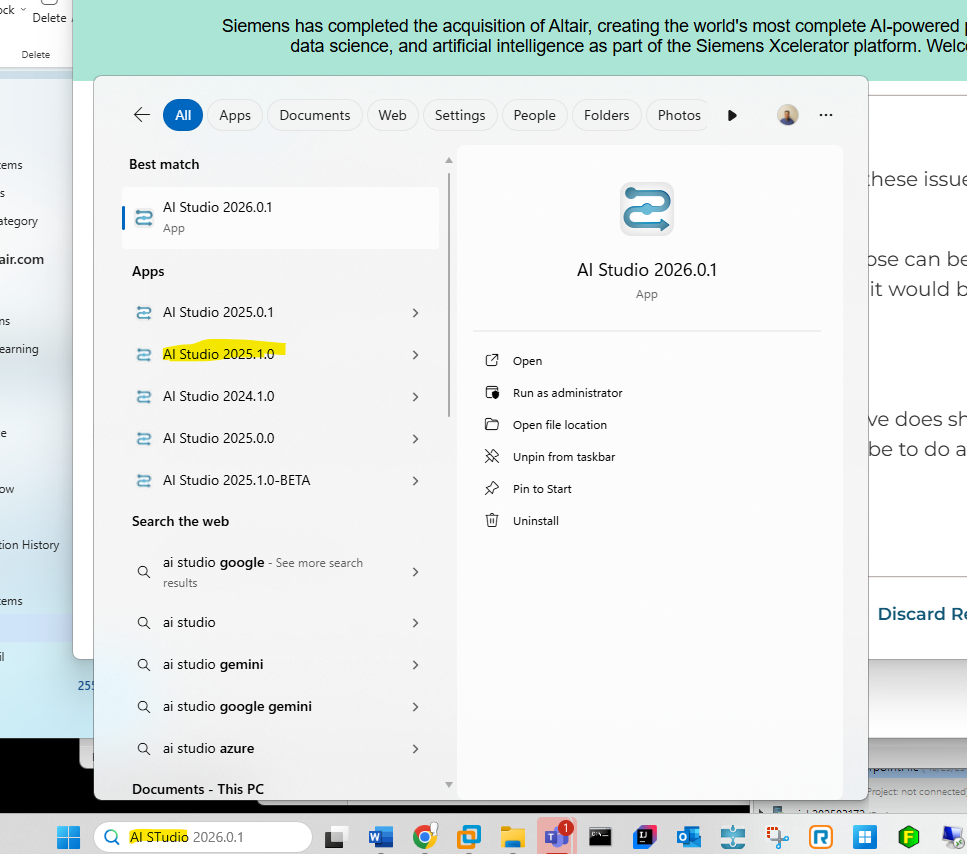Show more search filter tabs
Viewport: 967px width, 854px height.
click(732, 115)
